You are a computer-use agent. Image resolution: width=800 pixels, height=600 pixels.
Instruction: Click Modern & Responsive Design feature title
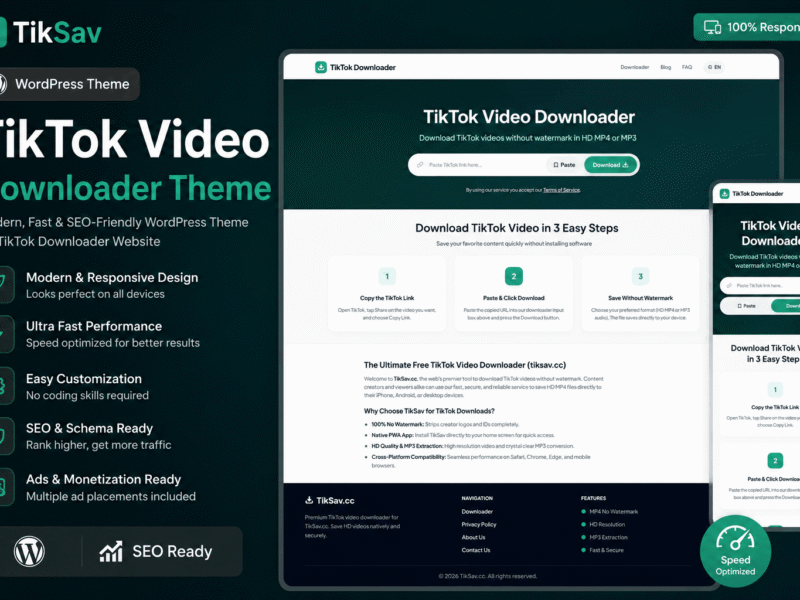(x=112, y=278)
